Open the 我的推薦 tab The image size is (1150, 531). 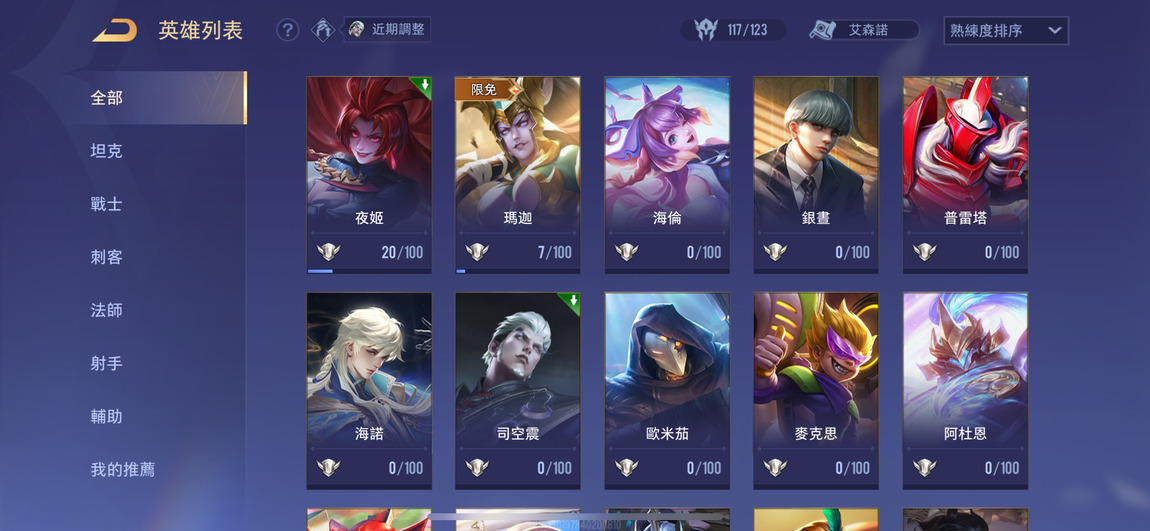click(x=122, y=469)
